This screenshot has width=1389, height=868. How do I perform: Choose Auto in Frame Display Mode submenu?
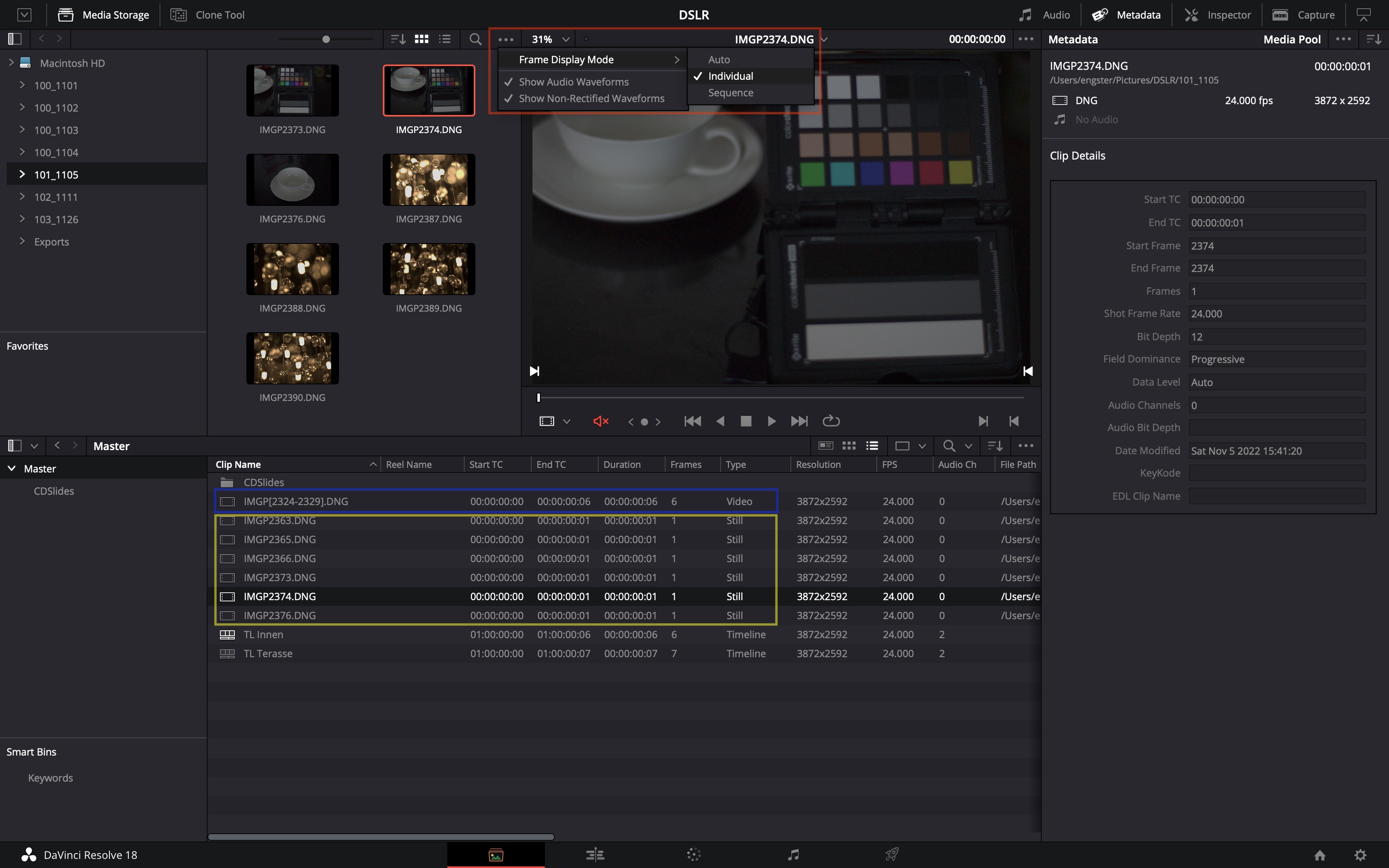(718, 60)
